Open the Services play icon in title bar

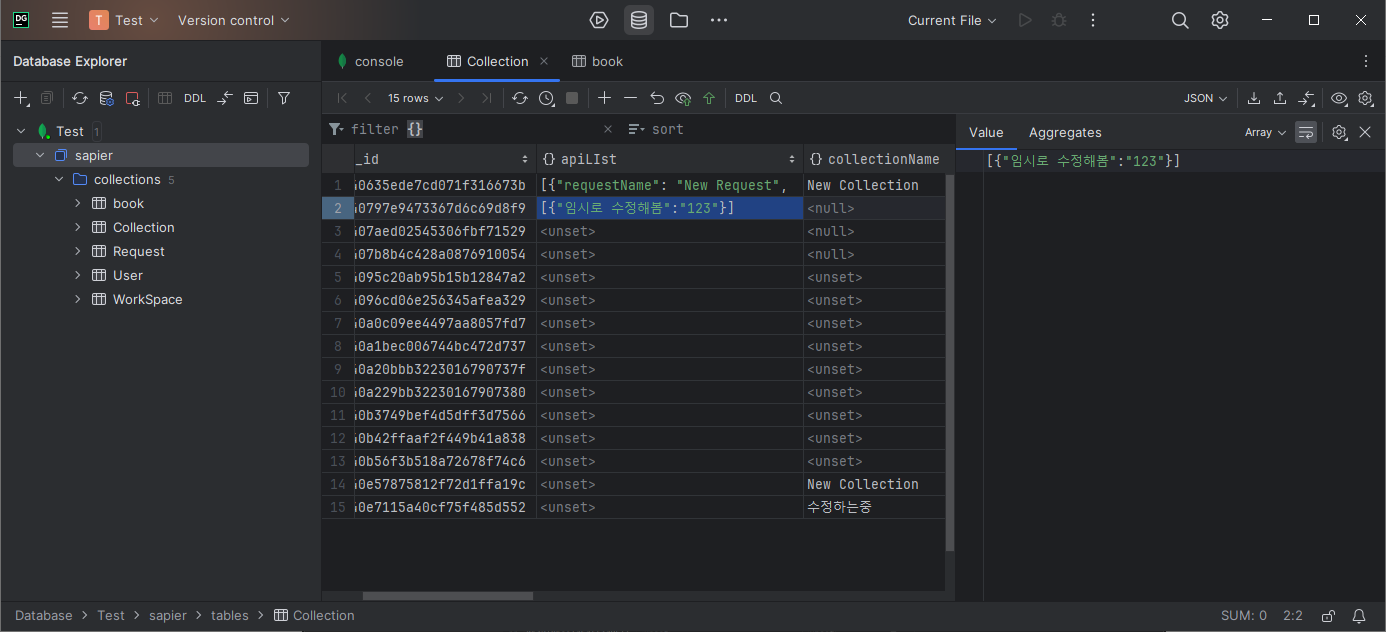click(599, 20)
